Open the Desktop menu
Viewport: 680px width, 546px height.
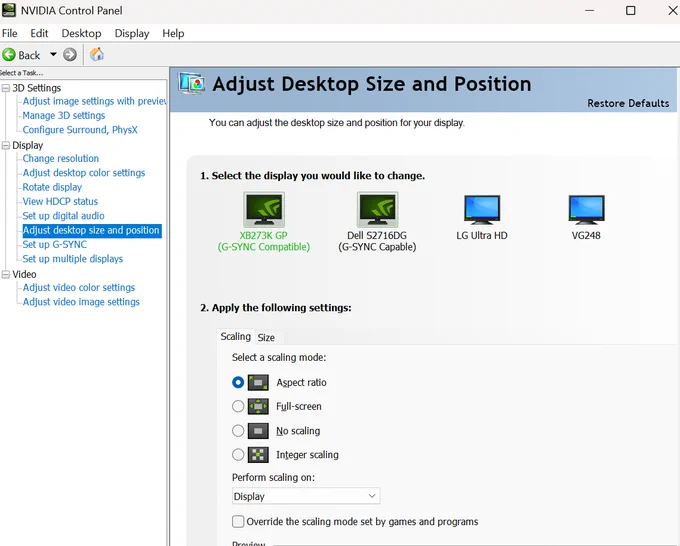click(81, 33)
